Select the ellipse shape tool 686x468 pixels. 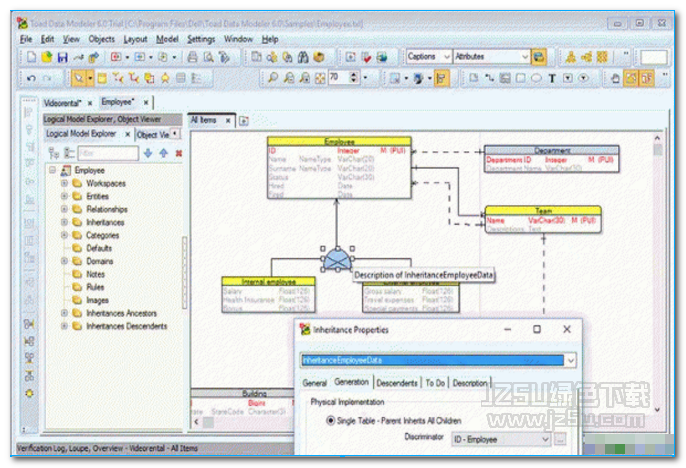pos(536,78)
